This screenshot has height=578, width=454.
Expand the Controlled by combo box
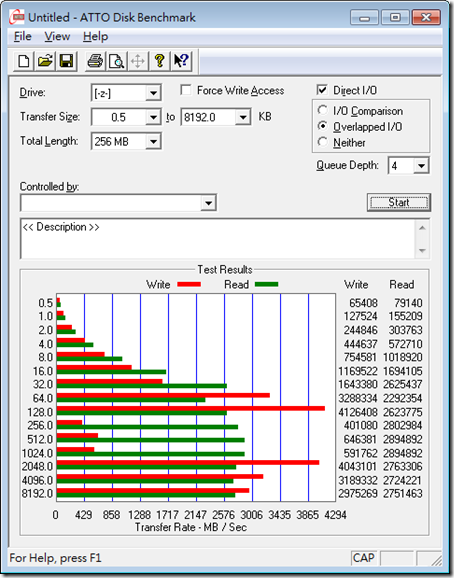208,203
